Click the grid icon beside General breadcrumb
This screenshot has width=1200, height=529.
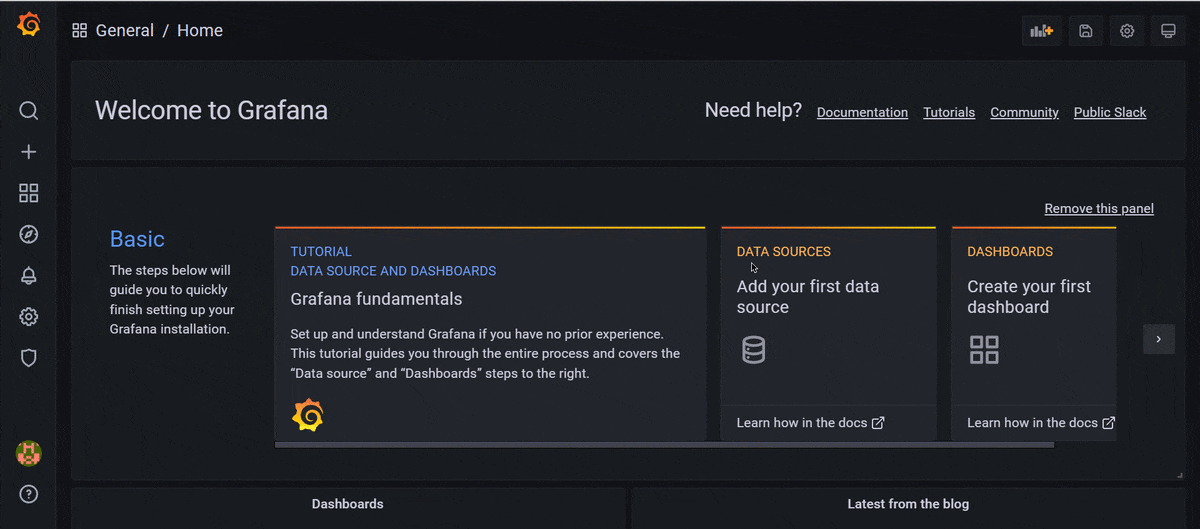pyautogui.click(x=80, y=31)
